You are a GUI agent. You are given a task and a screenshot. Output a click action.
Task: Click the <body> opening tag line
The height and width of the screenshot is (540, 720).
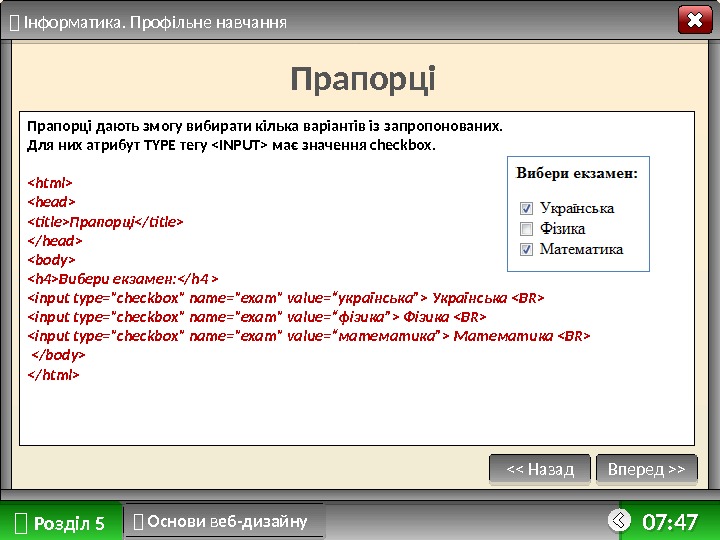[x=51, y=260]
